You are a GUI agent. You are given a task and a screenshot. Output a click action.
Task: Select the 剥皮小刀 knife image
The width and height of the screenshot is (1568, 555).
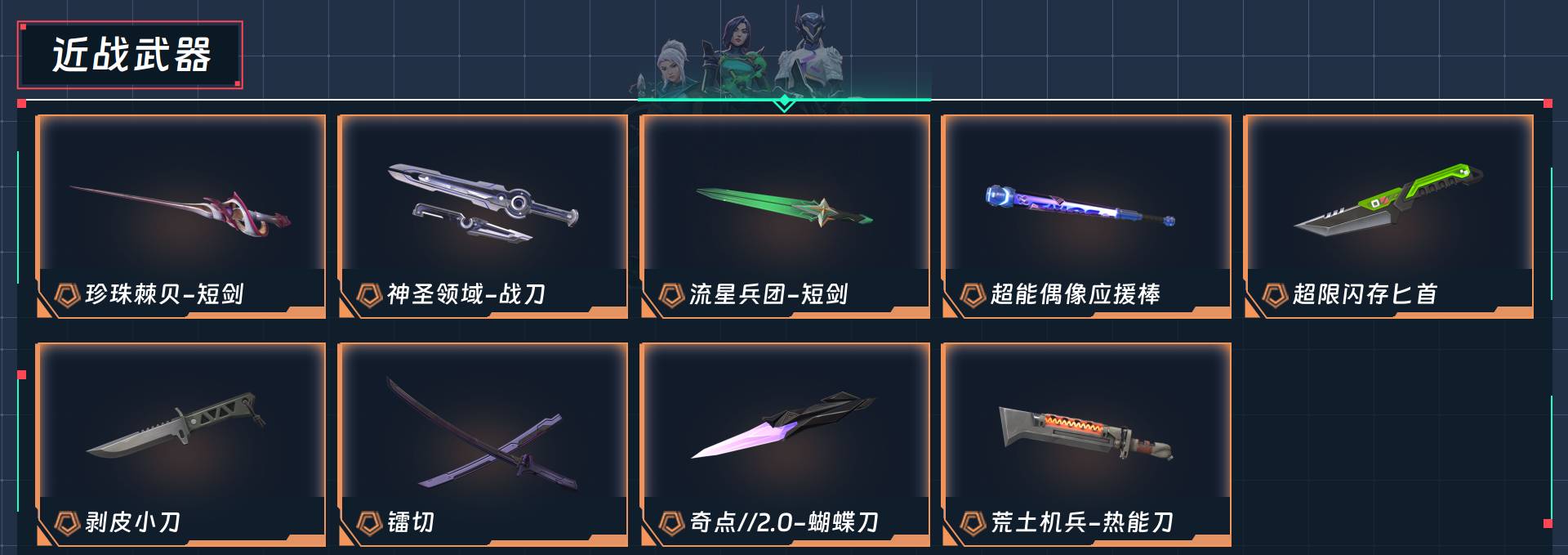coord(176,425)
